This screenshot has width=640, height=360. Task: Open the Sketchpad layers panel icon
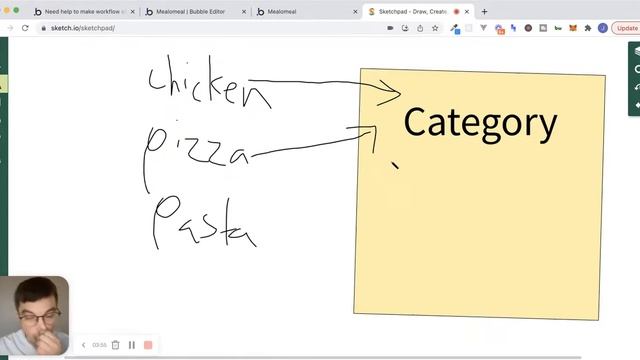(637, 51)
